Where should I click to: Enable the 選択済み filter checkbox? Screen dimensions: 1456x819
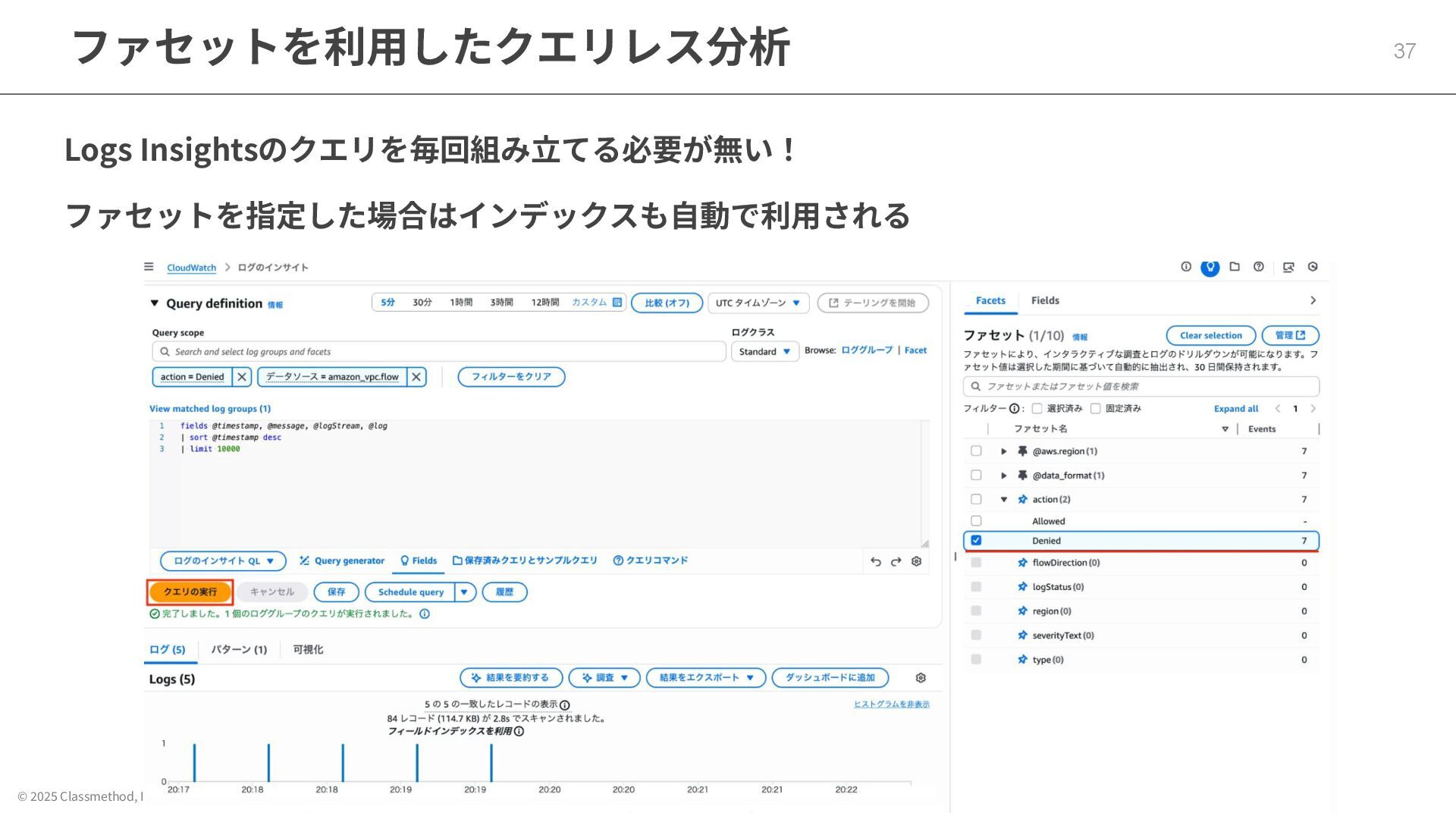1037,409
